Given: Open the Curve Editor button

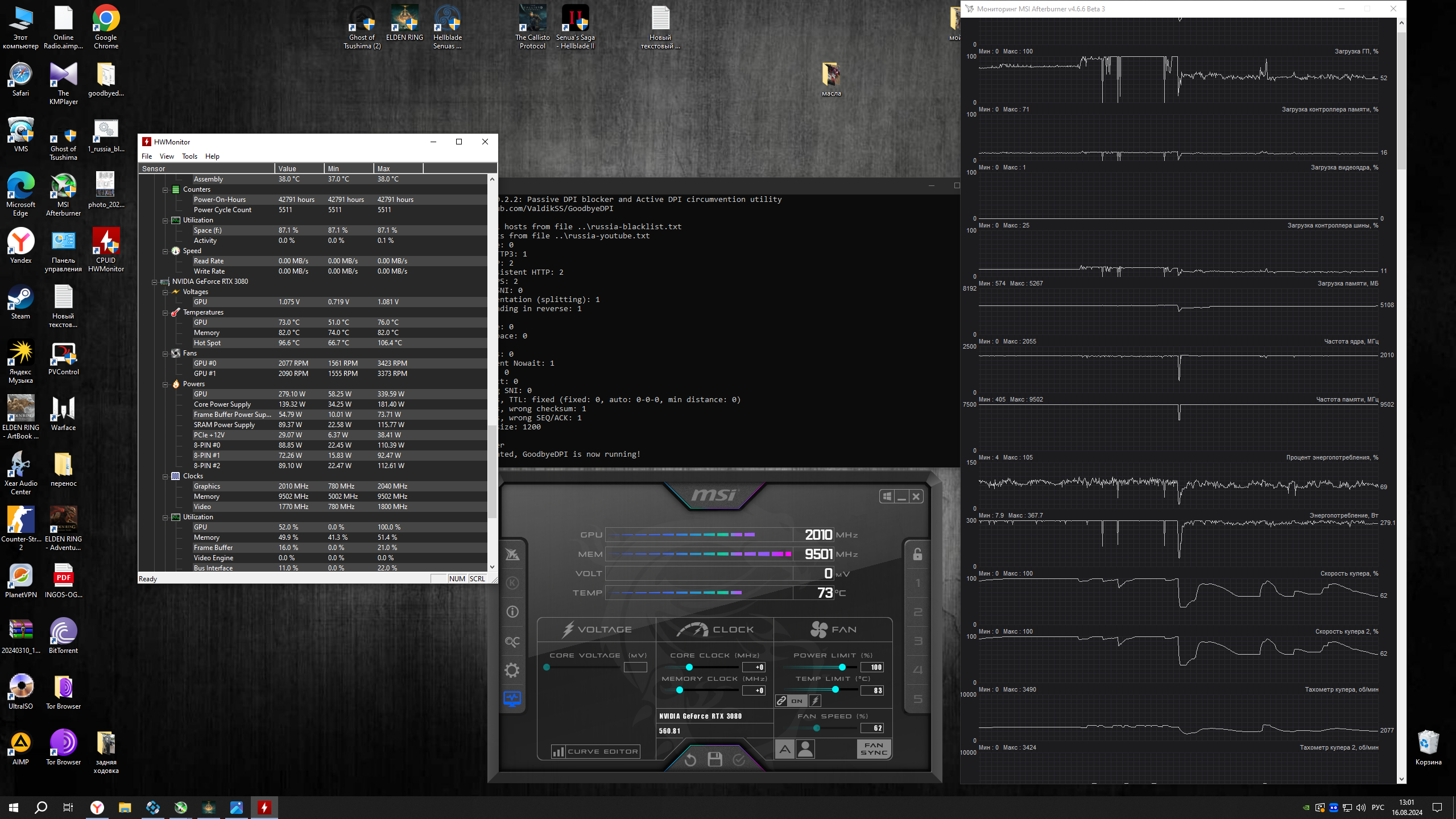Looking at the screenshot, I should coord(595,751).
